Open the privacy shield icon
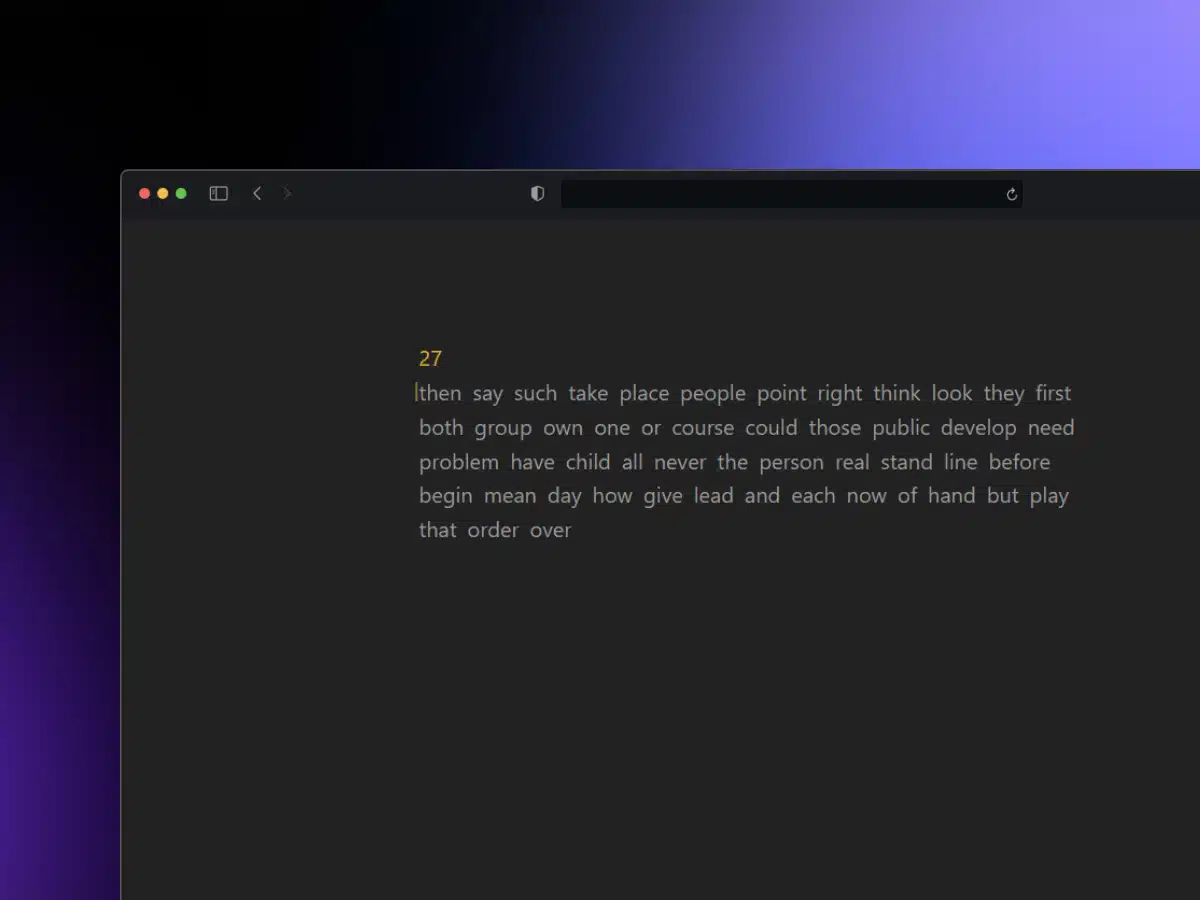Viewport: 1200px width, 900px height. tap(537, 194)
